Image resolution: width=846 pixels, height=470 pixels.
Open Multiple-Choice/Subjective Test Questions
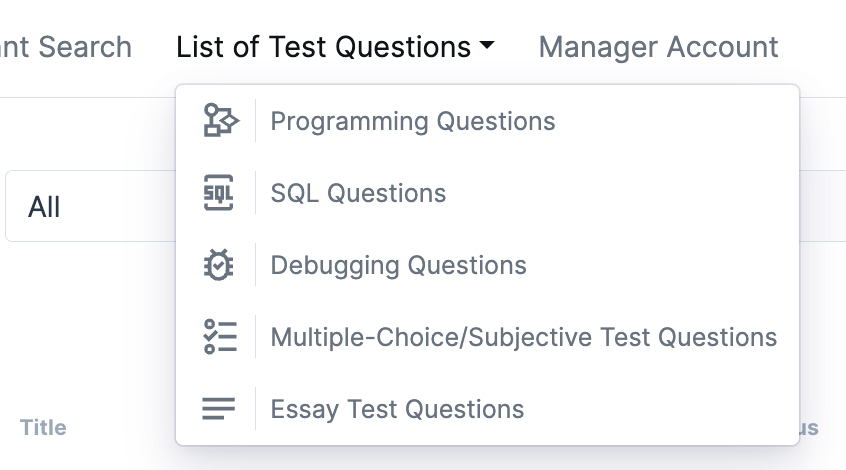click(x=487, y=337)
